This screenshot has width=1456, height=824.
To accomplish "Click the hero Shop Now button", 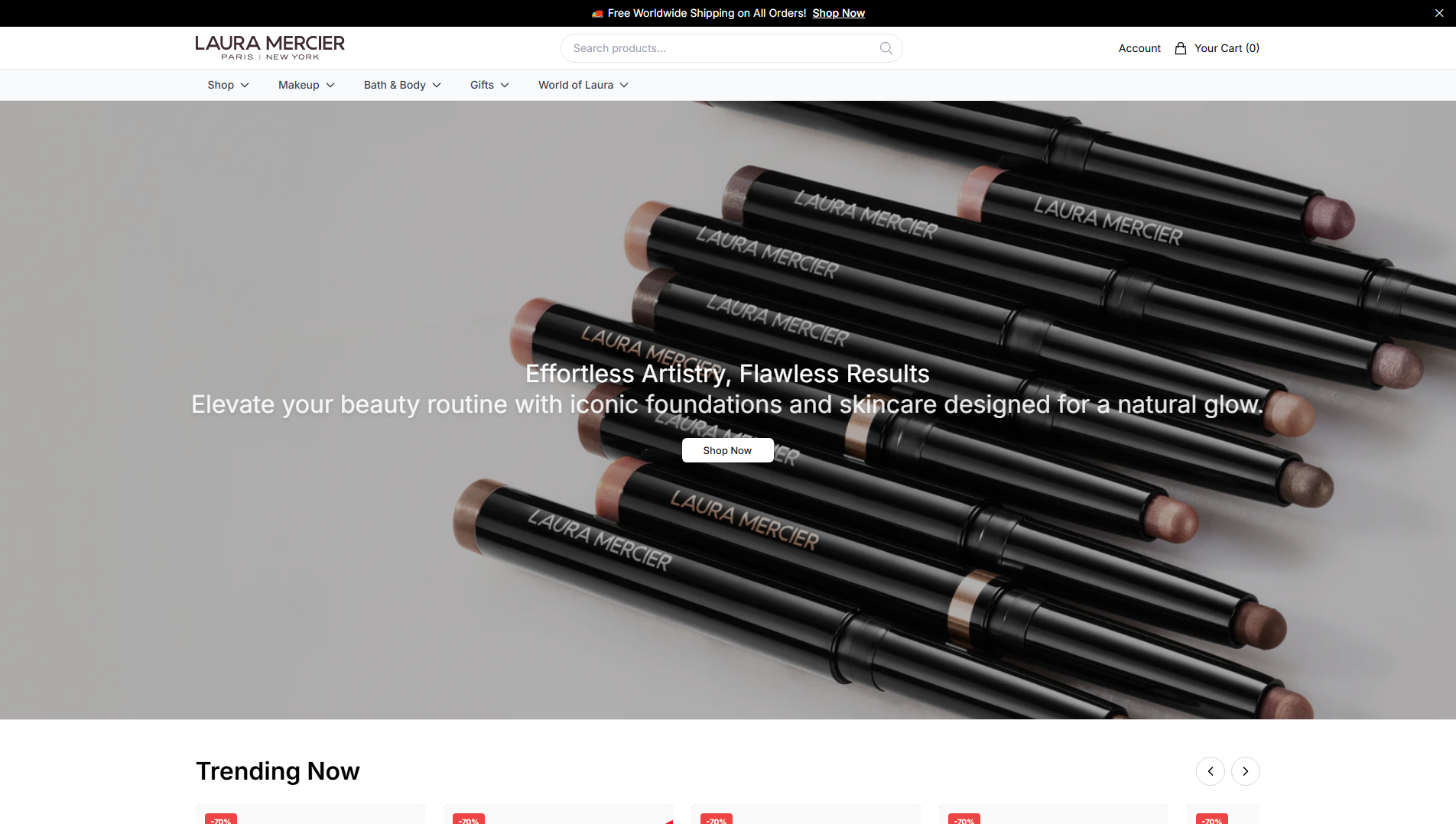I will tap(727, 450).
